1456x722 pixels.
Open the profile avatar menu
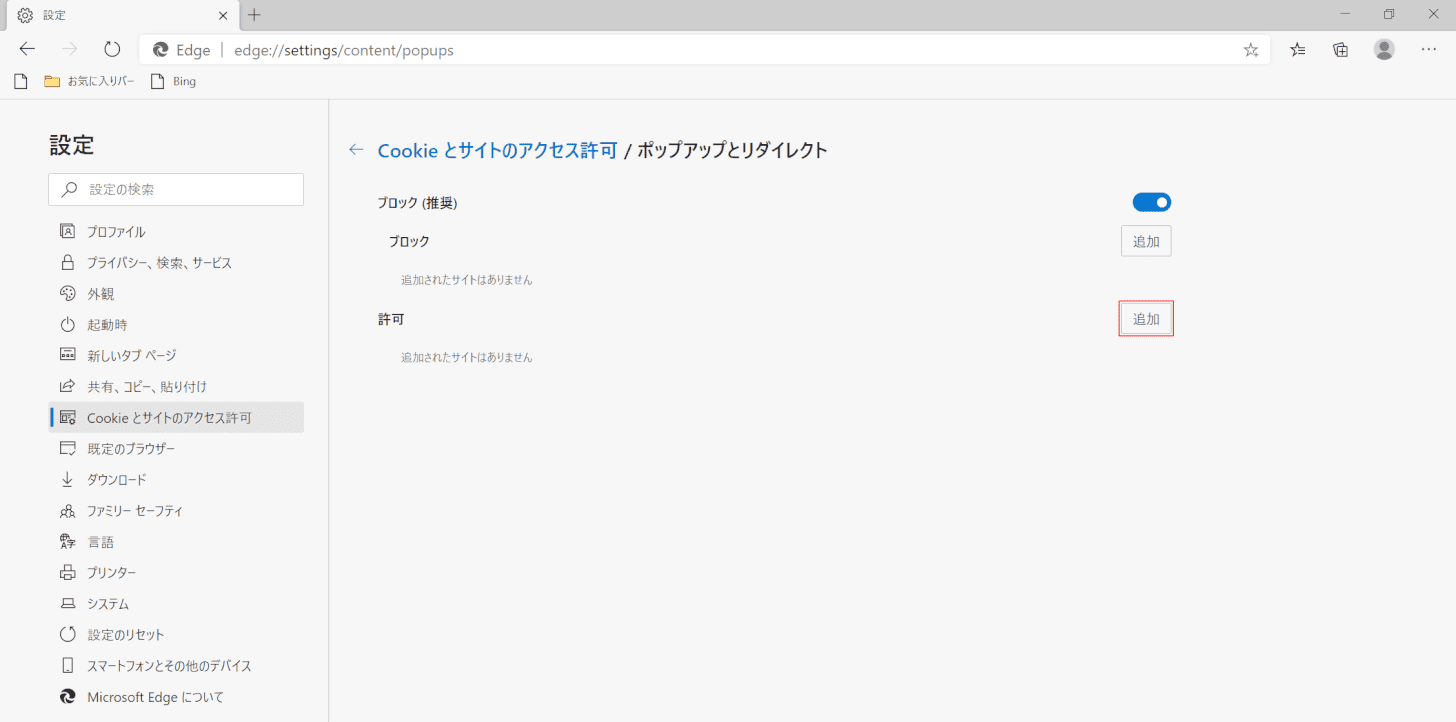click(1384, 50)
